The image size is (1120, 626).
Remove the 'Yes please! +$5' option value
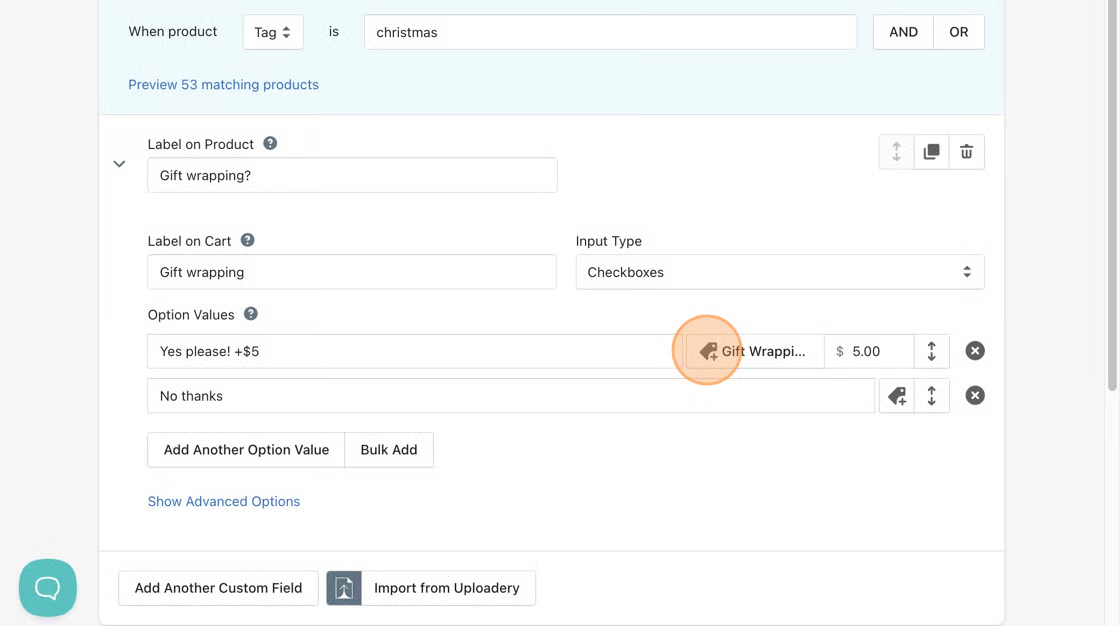click(975, 351)
